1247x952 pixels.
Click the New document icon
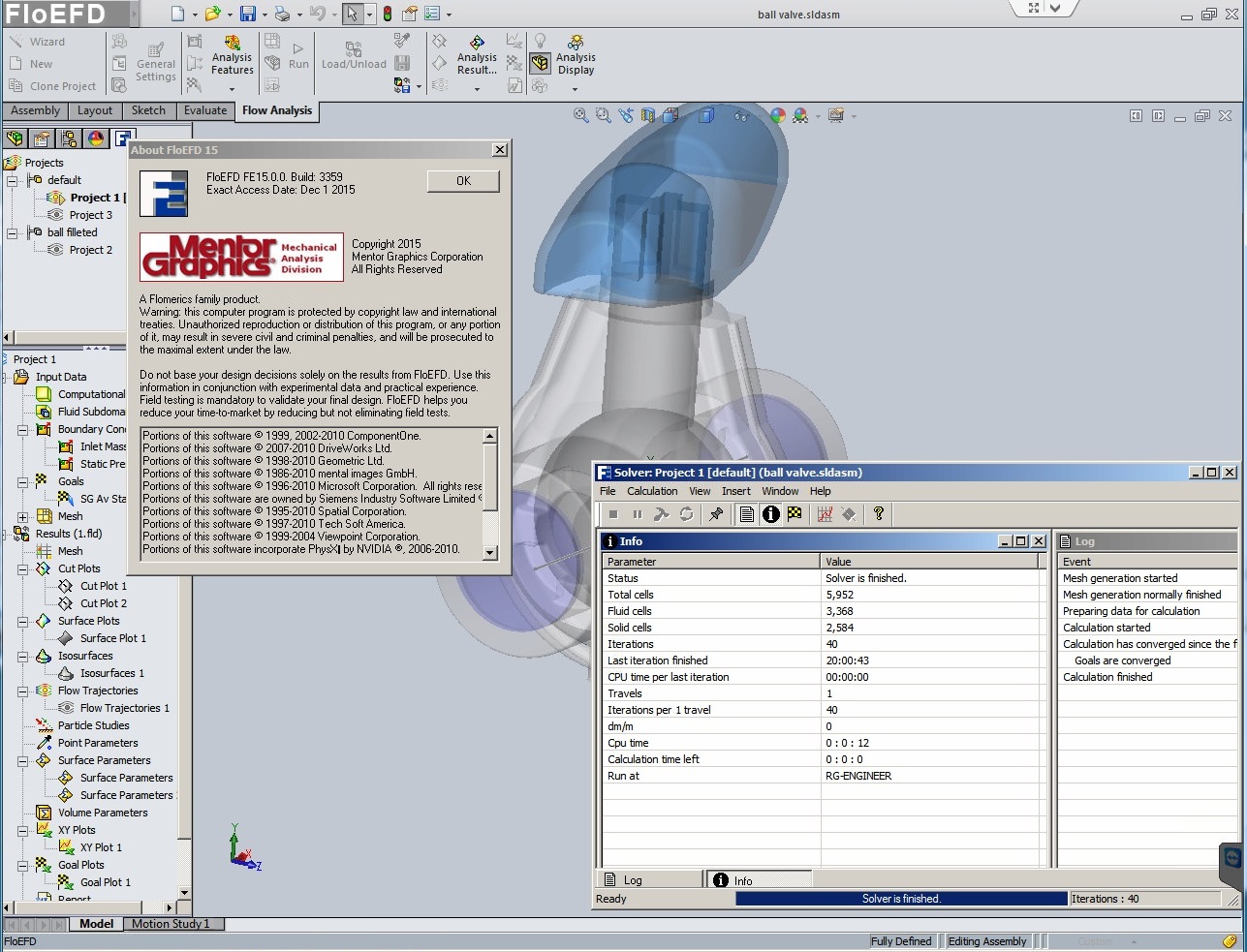[x=177, y=14]
